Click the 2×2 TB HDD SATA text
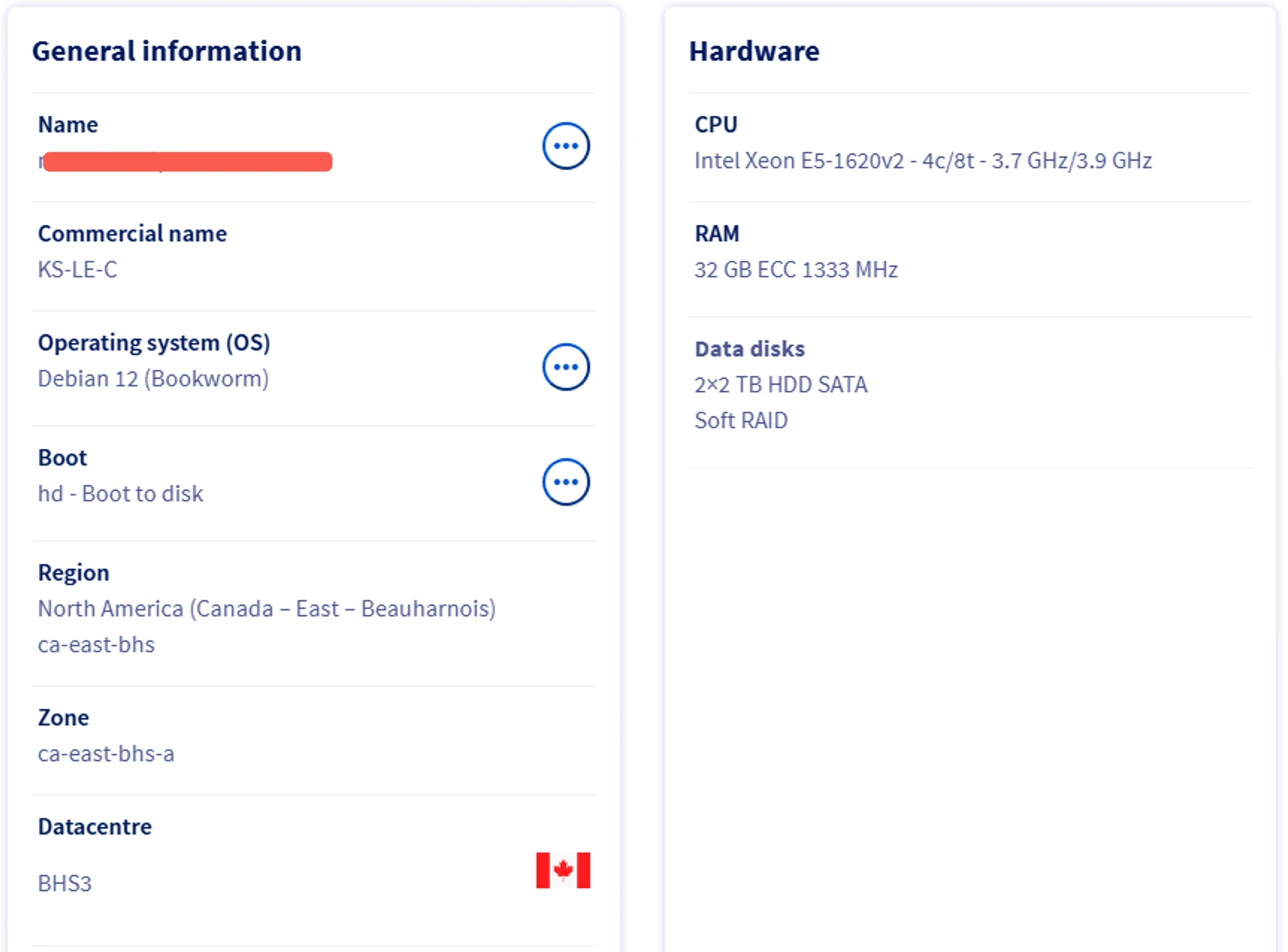 coord(781,385)
